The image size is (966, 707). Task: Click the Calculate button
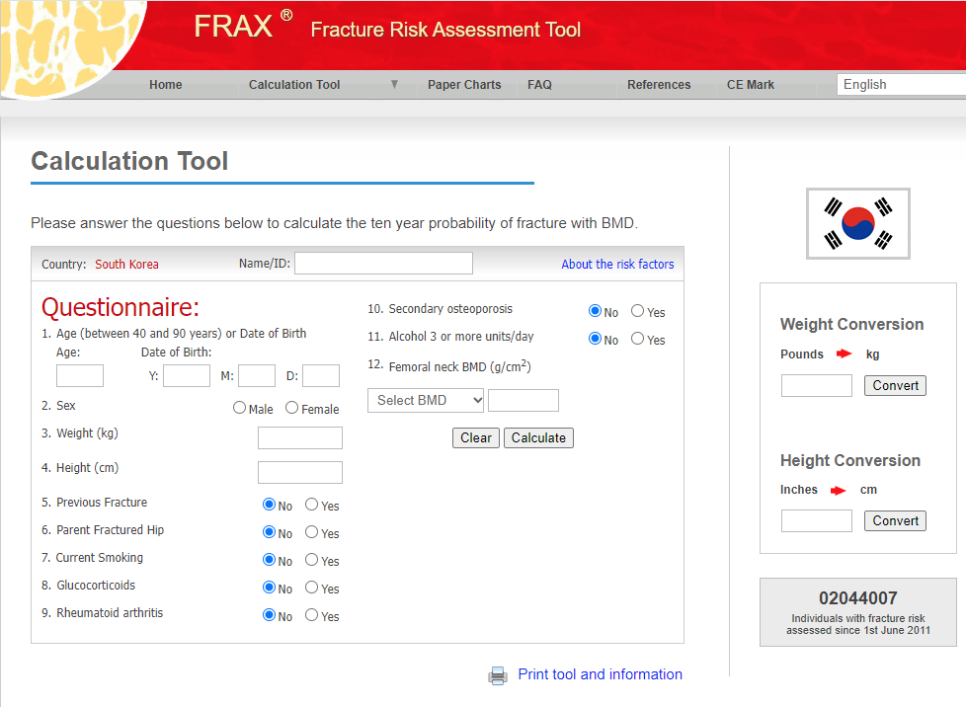coord(538,438)
